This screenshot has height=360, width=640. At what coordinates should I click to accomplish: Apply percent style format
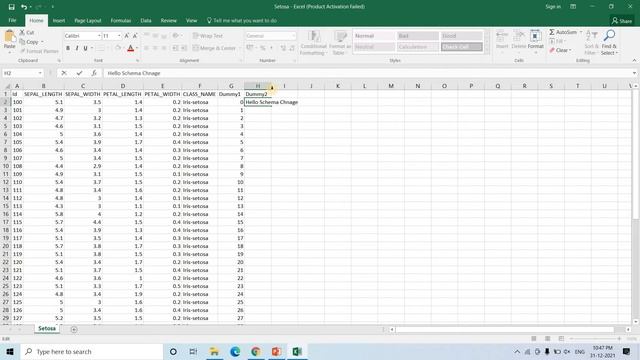[263, 48]
